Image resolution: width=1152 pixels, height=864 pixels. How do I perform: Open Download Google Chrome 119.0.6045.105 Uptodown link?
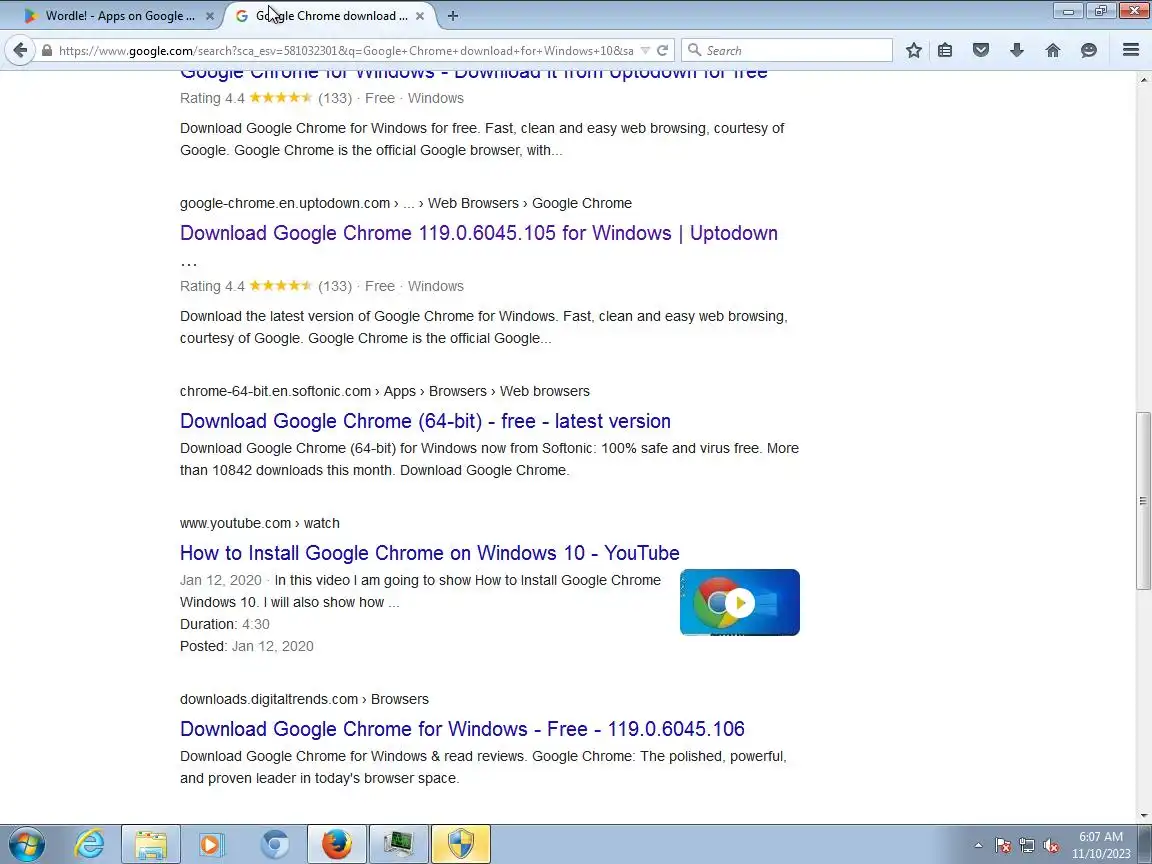[478, 233]
